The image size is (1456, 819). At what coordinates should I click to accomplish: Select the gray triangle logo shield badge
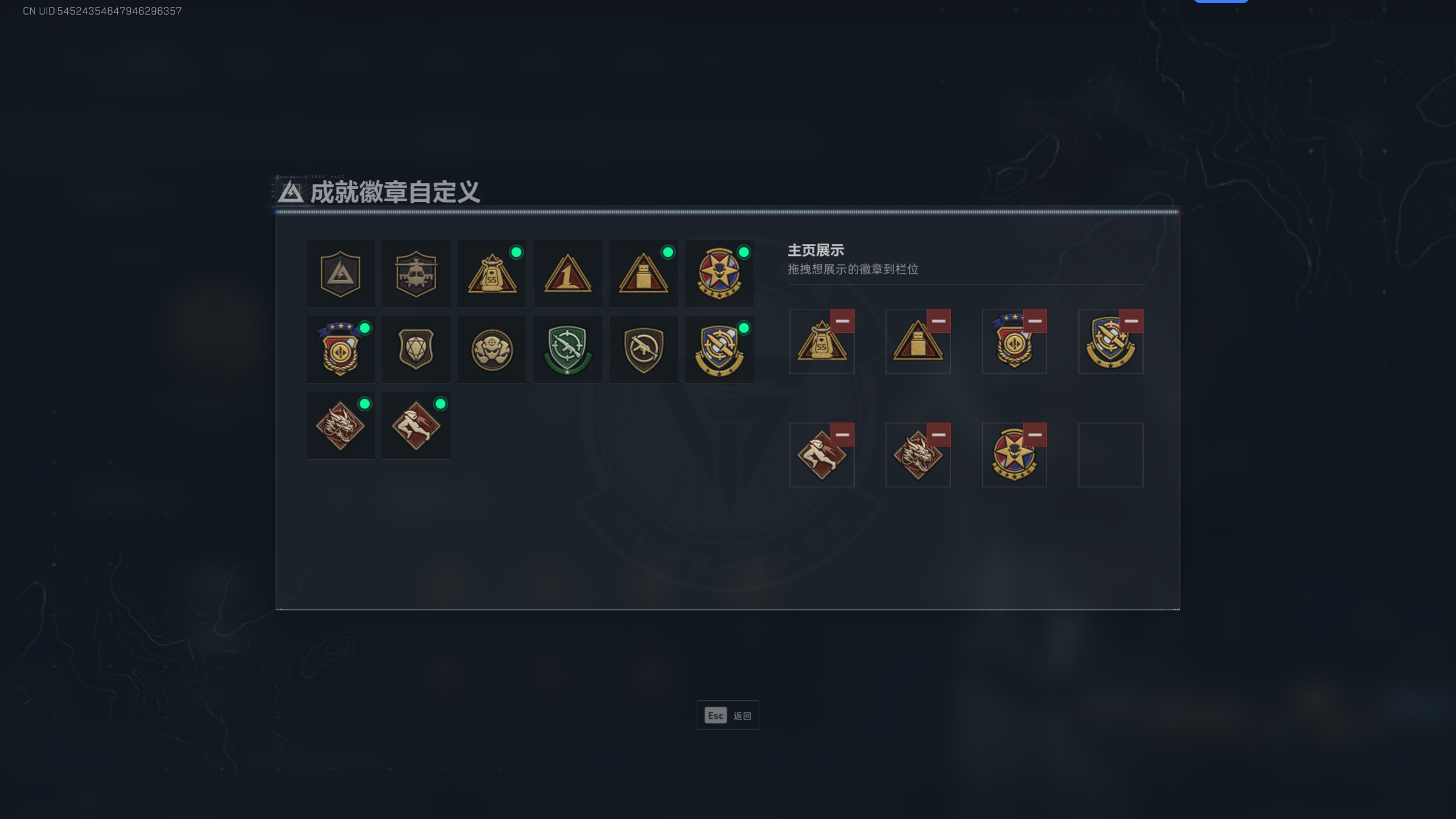point(340,274)
